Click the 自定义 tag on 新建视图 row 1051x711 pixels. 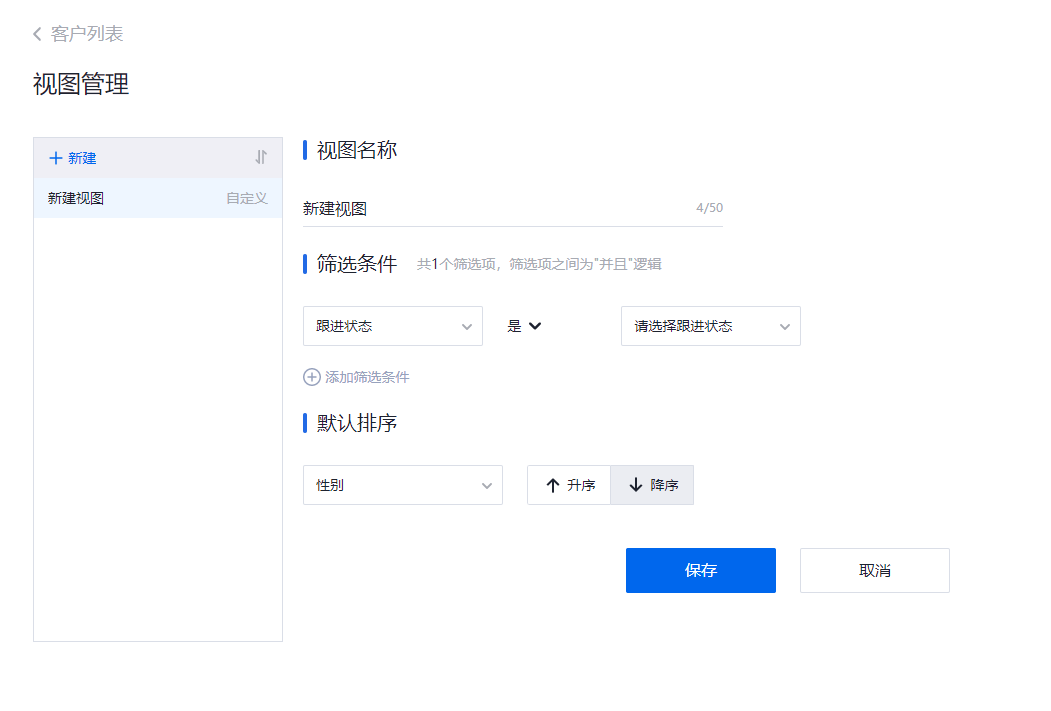(x=247, y=198)
